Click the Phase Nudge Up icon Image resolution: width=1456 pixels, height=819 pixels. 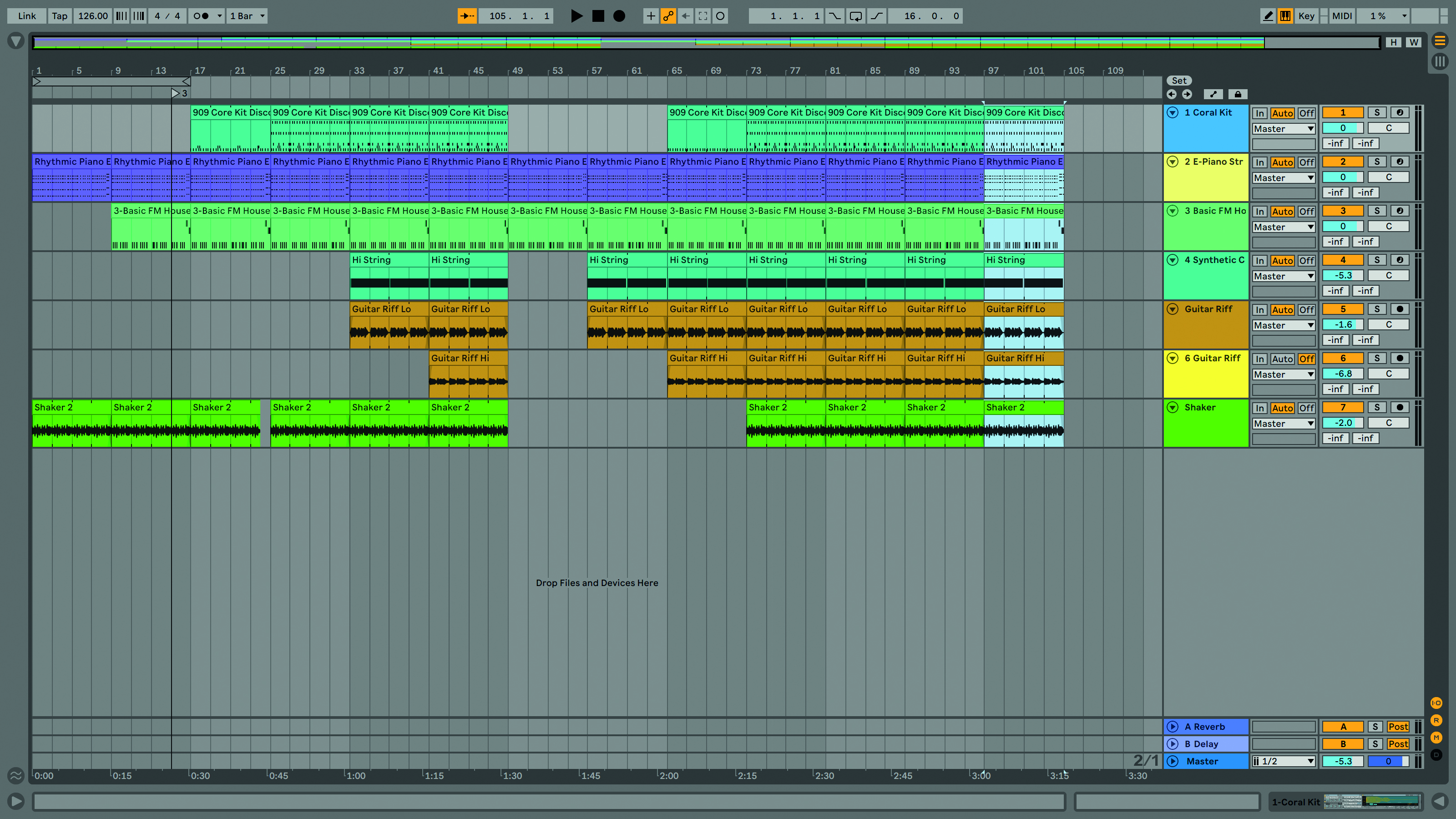(138, 16)
